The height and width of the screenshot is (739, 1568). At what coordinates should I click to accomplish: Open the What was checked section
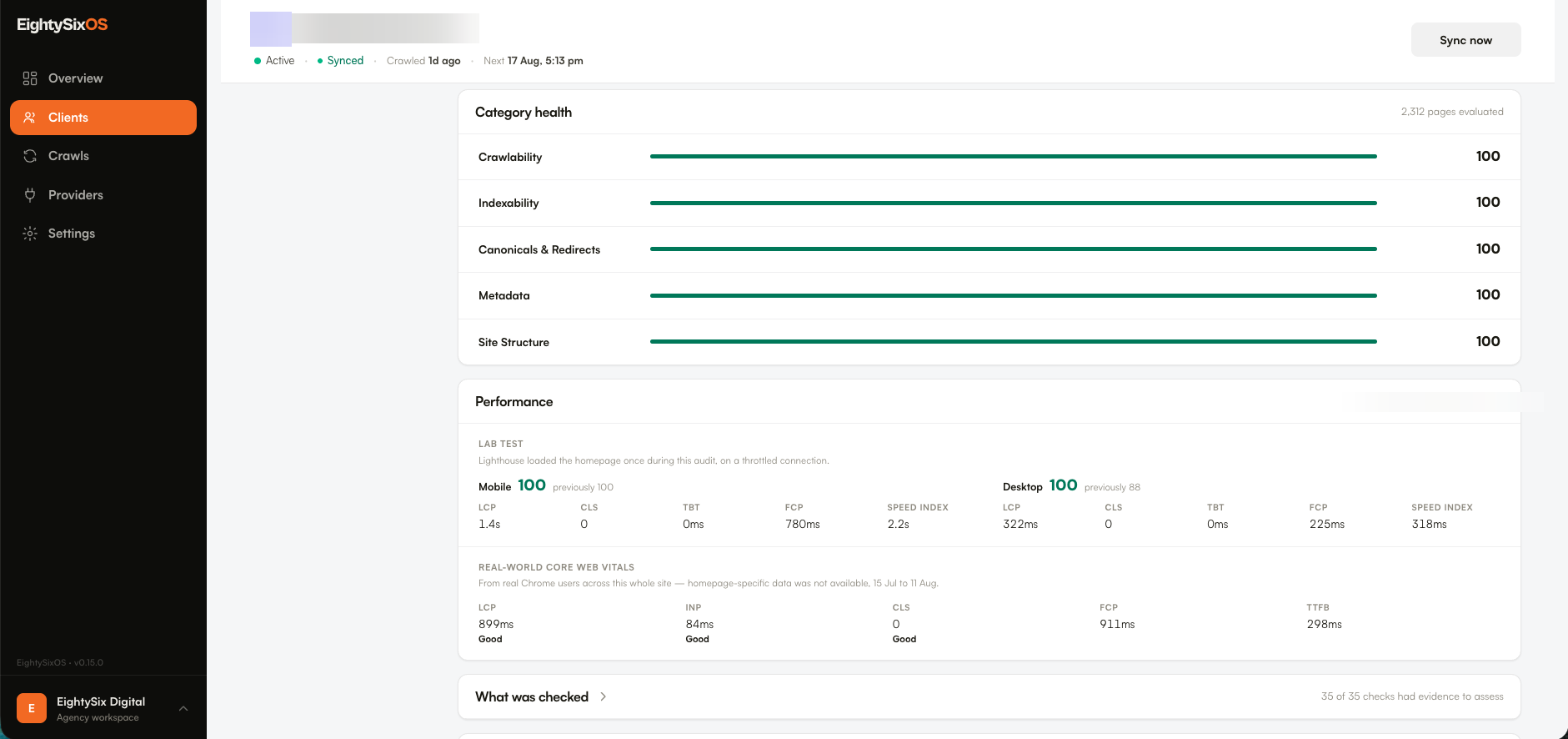point(989,696)
